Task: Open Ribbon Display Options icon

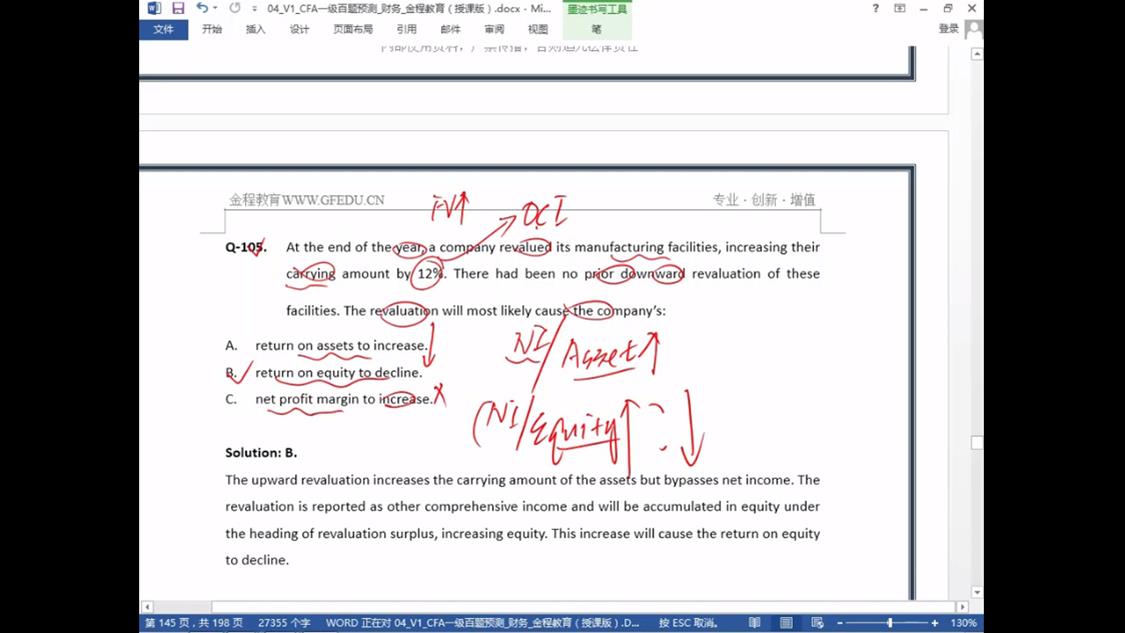Action: click(900, 9)
